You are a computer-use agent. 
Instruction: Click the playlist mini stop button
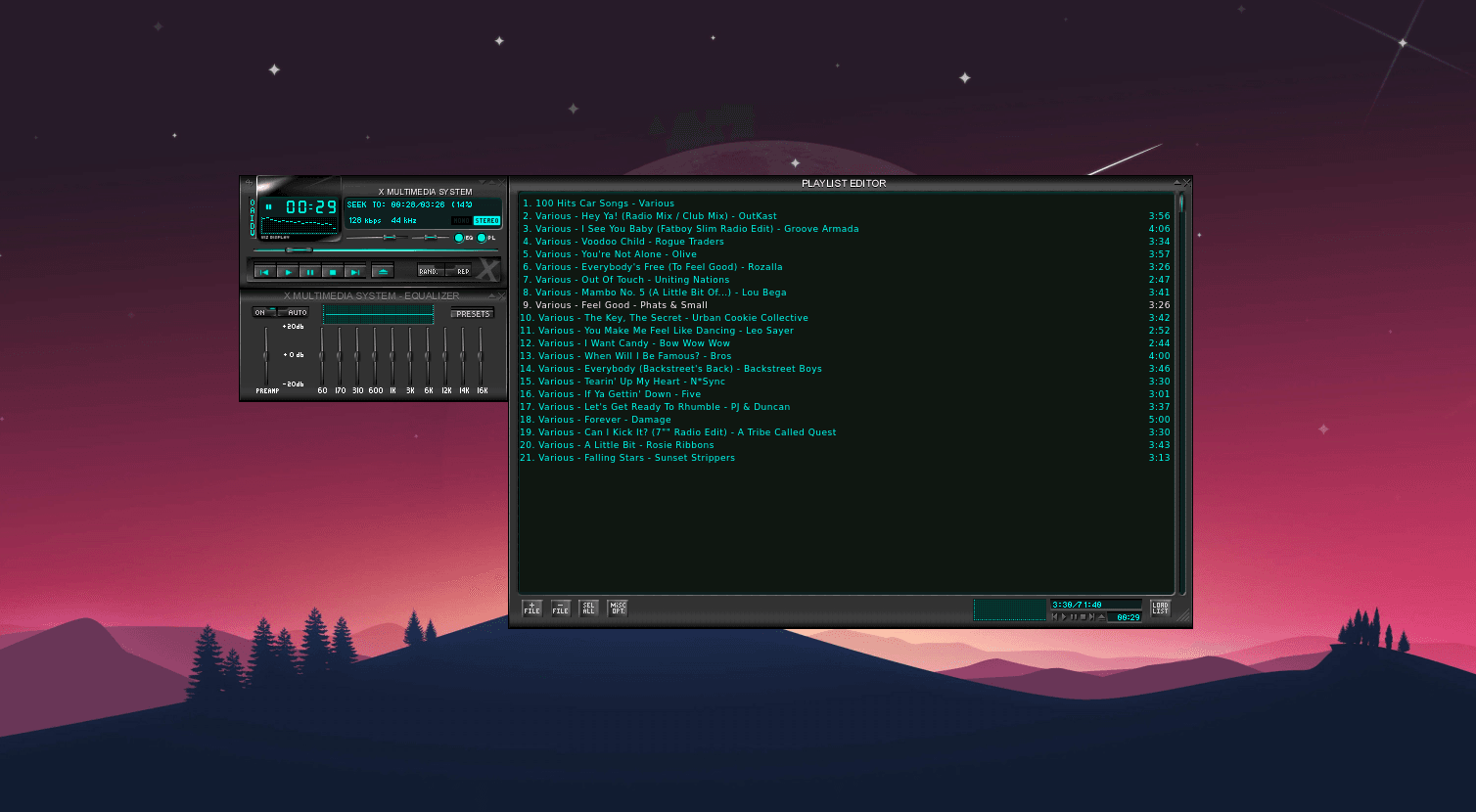click(x=1084, y=616)
